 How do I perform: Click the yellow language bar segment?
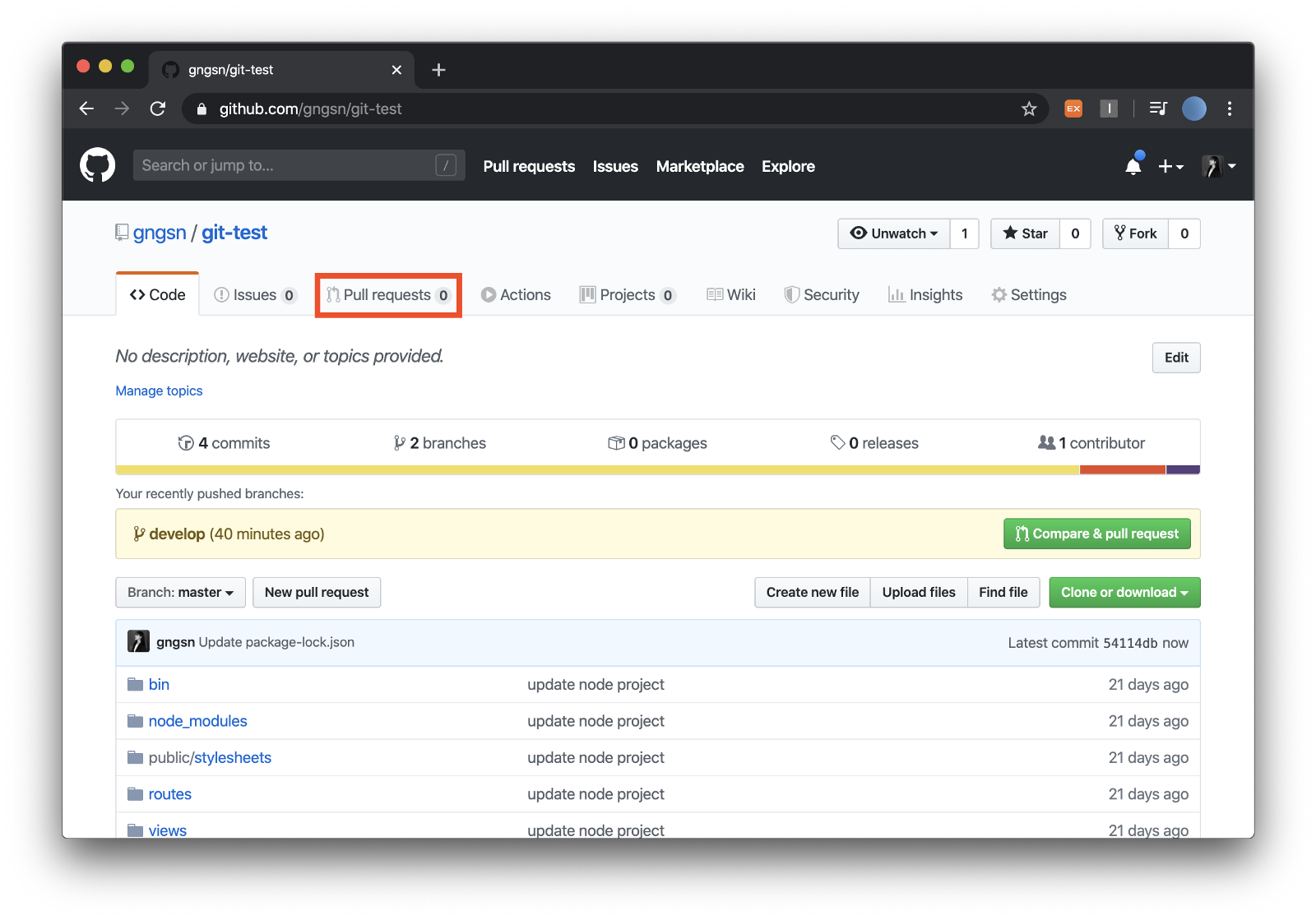[x=598, y=470]
